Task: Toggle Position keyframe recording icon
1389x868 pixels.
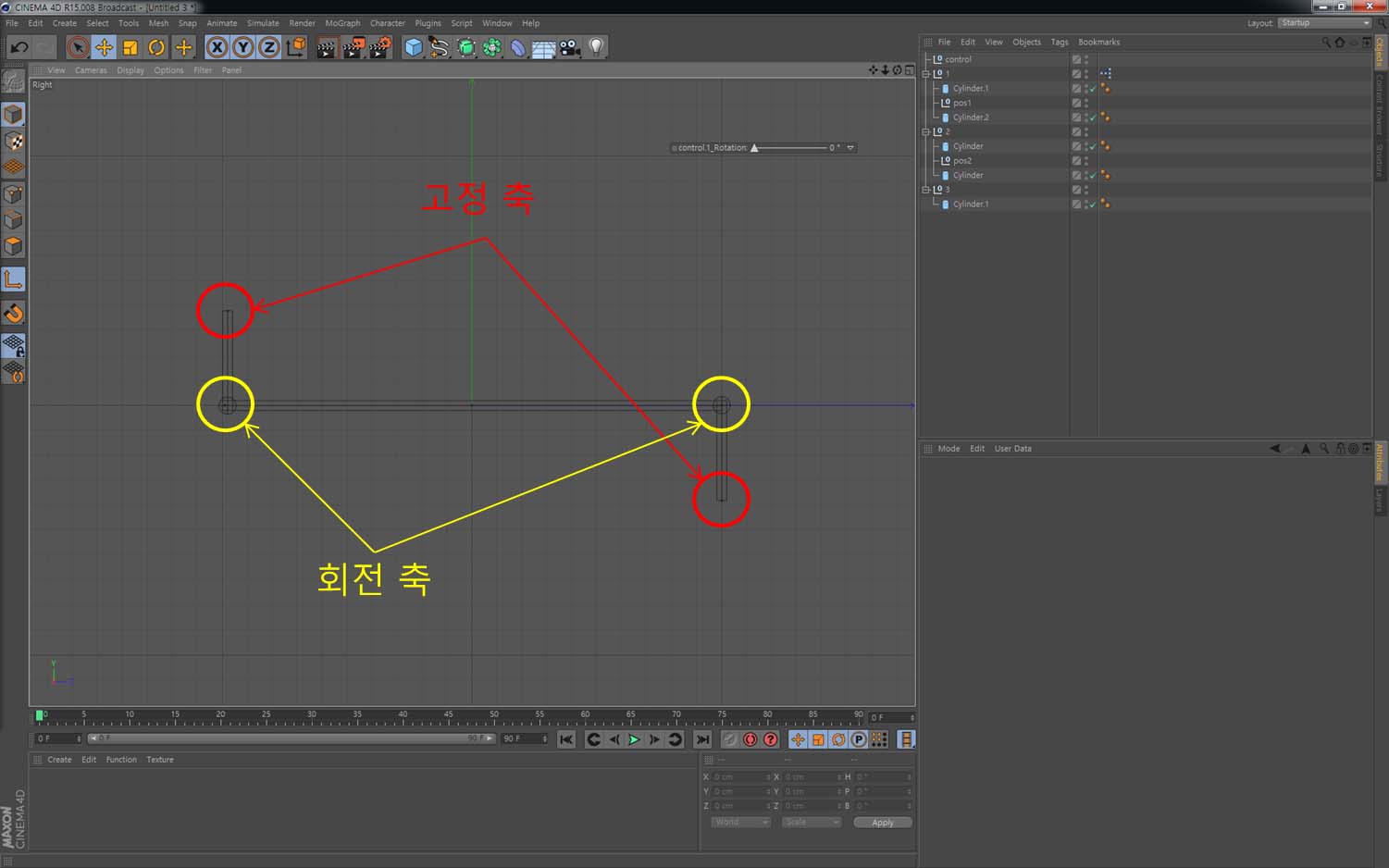Action: tap(798, 739)
